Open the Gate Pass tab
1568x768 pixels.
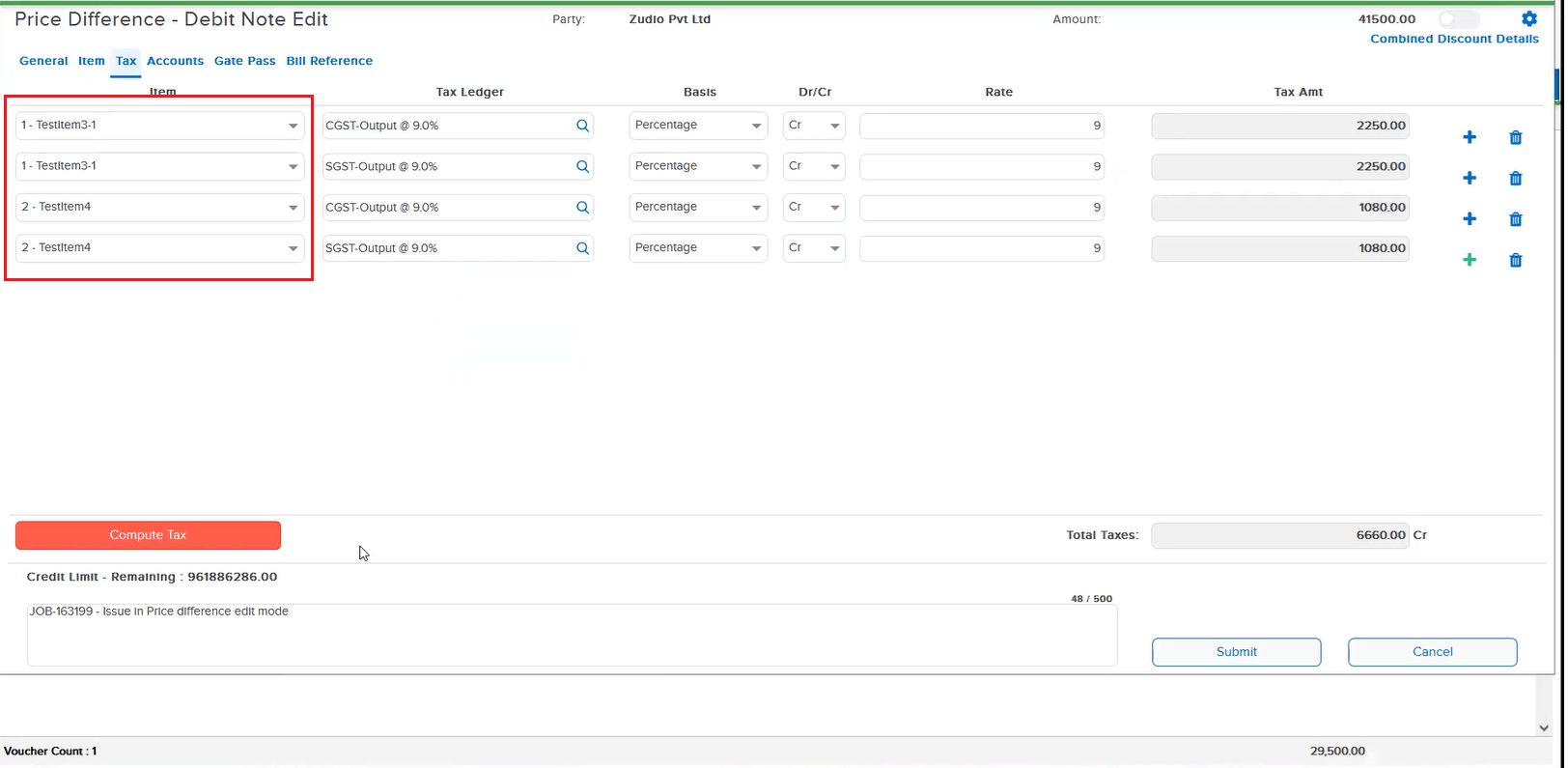coord(244,61)
